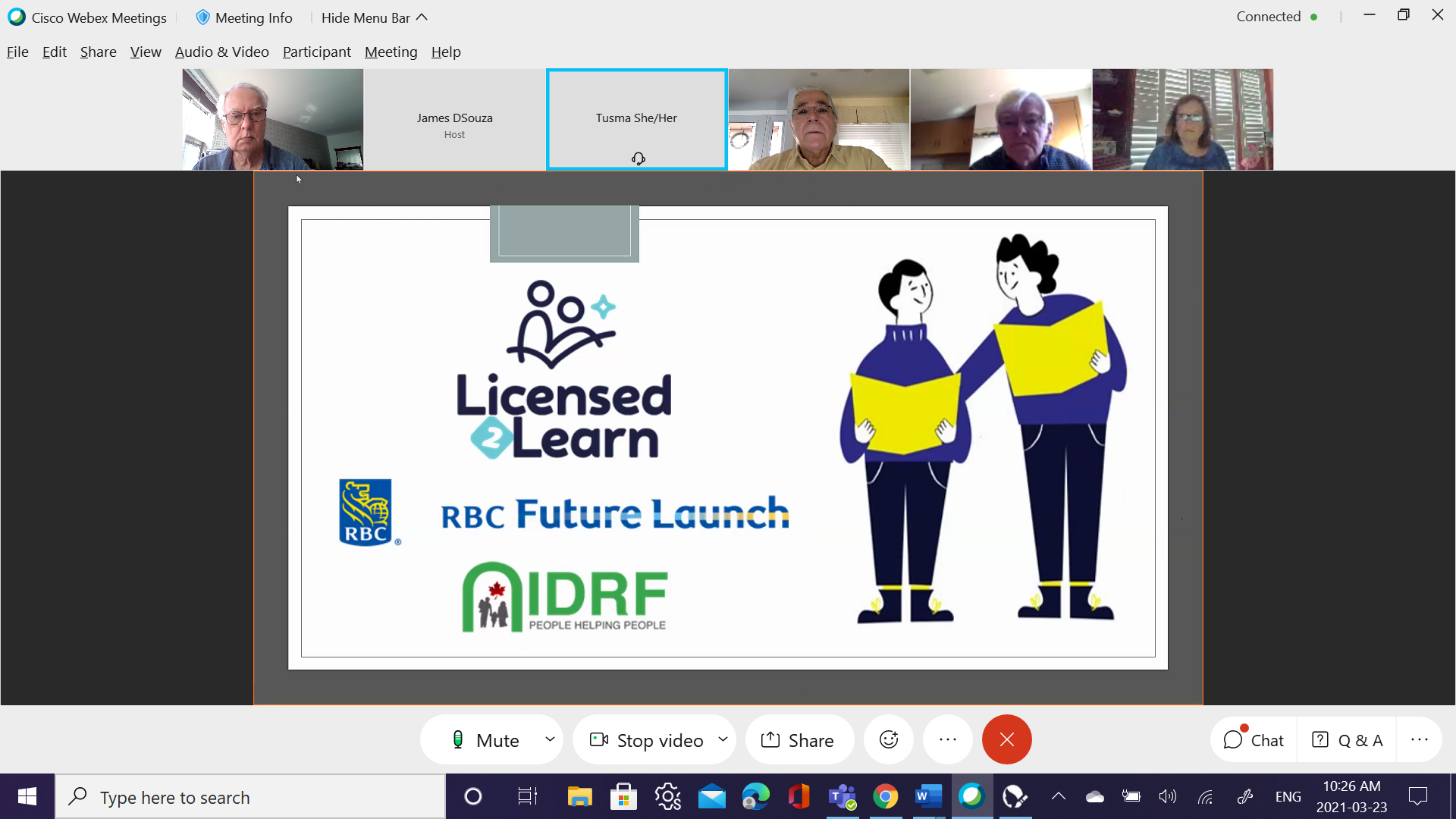1456x819 pixels.
Task: Hide Menu Bar toggle
Action: click(374, 17)
